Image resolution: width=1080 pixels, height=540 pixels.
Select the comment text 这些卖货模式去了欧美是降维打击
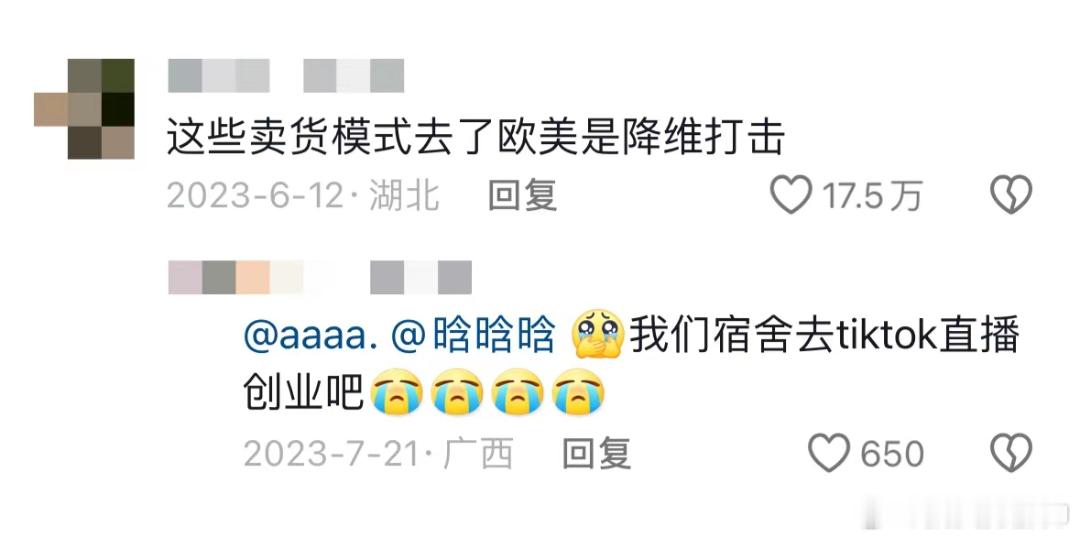pos(475,138)
